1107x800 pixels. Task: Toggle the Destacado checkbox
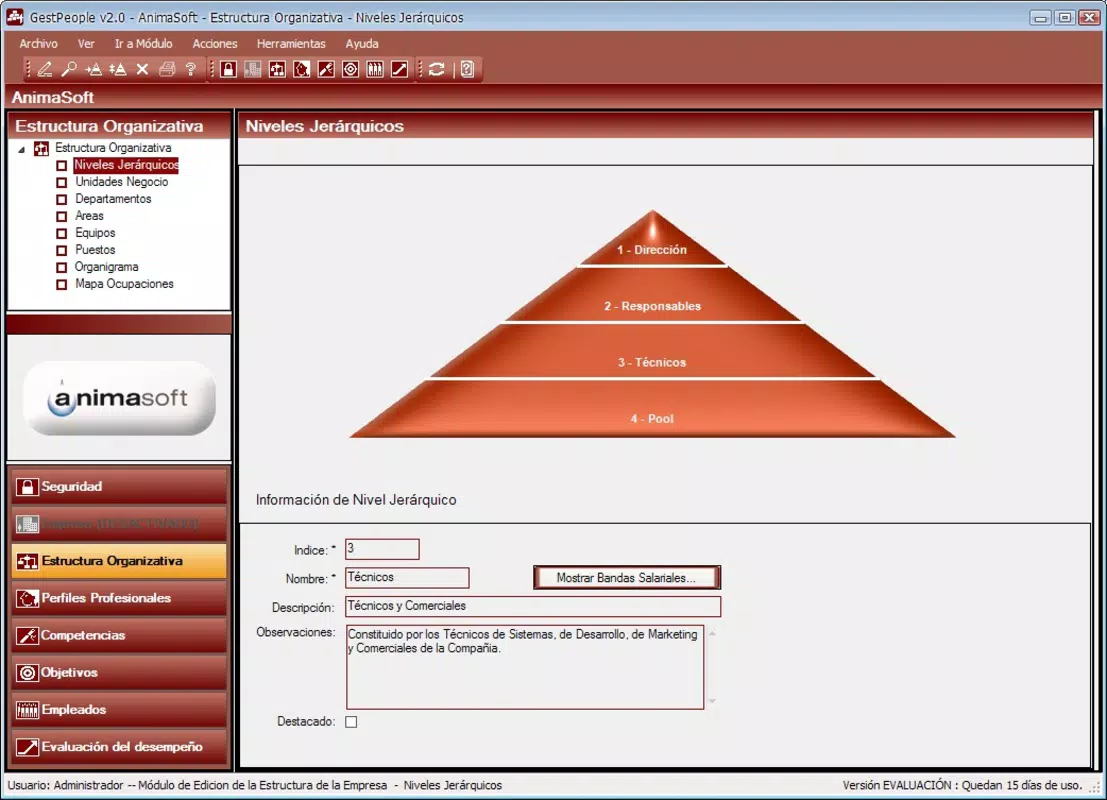[x=351, y=722]
